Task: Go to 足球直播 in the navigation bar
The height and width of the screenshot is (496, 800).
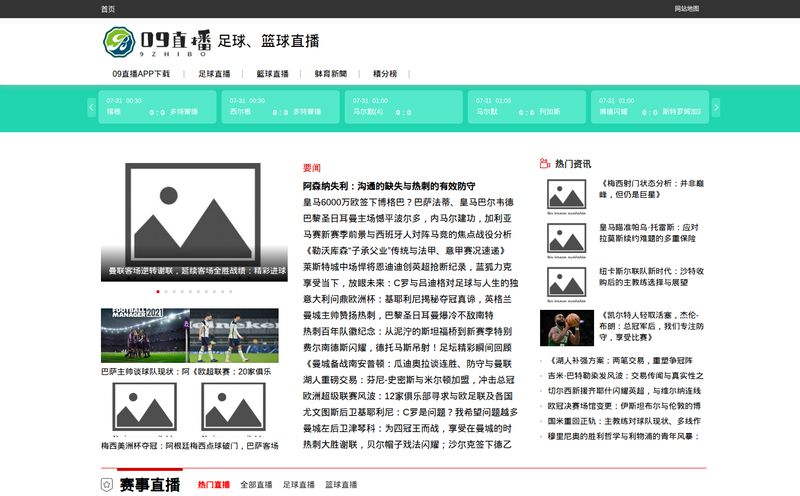Action: point(214,73)
